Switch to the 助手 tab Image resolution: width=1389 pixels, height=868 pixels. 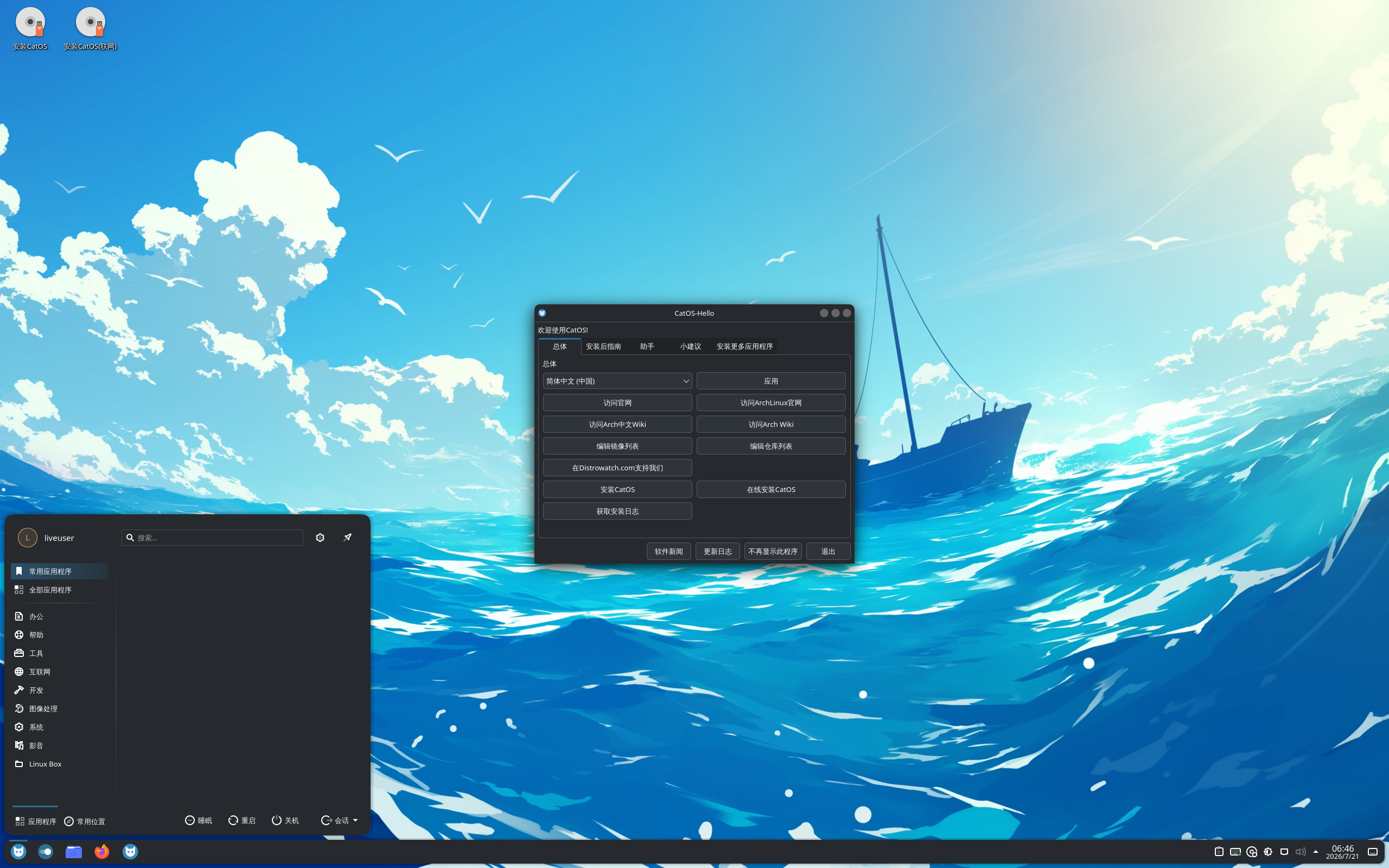coord(647,346)
